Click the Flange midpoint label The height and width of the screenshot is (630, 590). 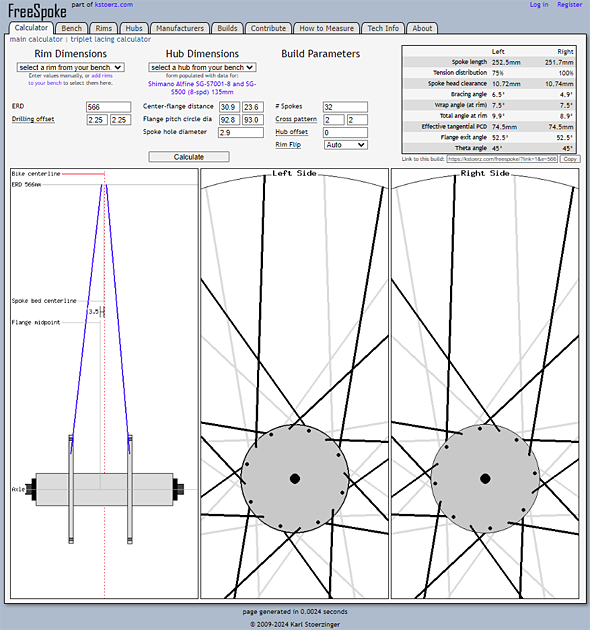[36, 323]
